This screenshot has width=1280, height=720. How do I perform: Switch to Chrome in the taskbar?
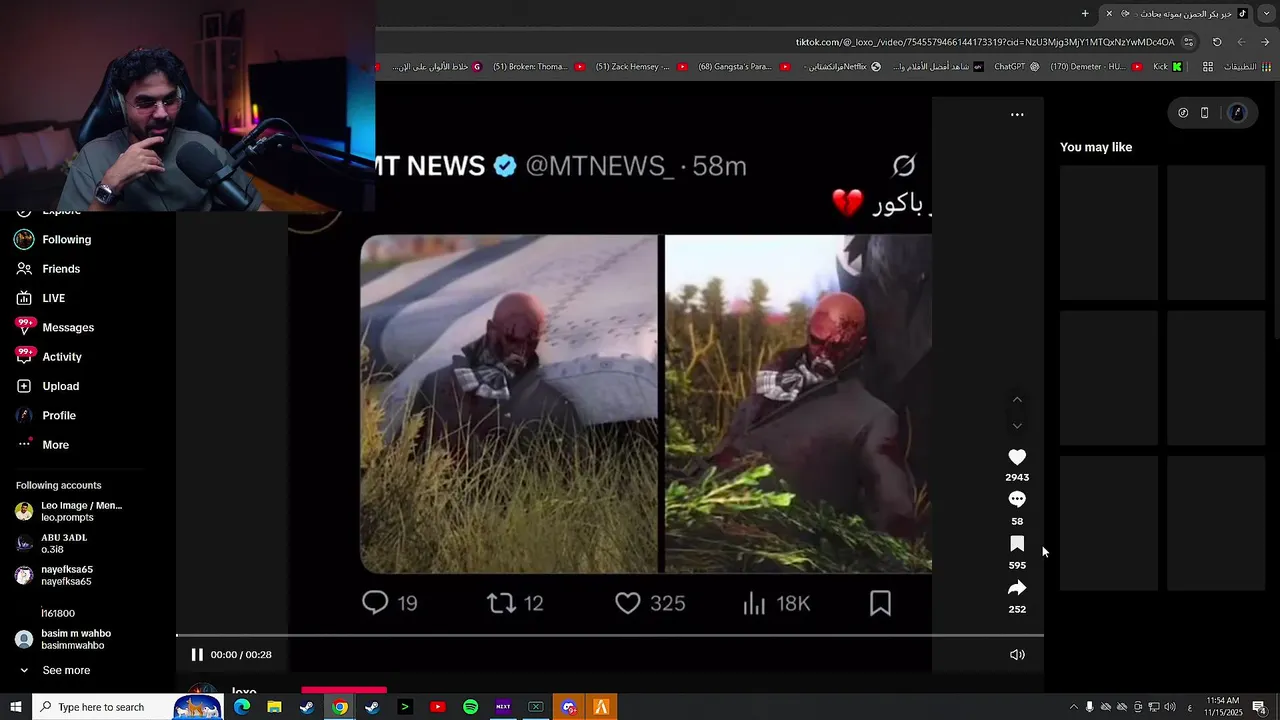click(x=340, y=707)
